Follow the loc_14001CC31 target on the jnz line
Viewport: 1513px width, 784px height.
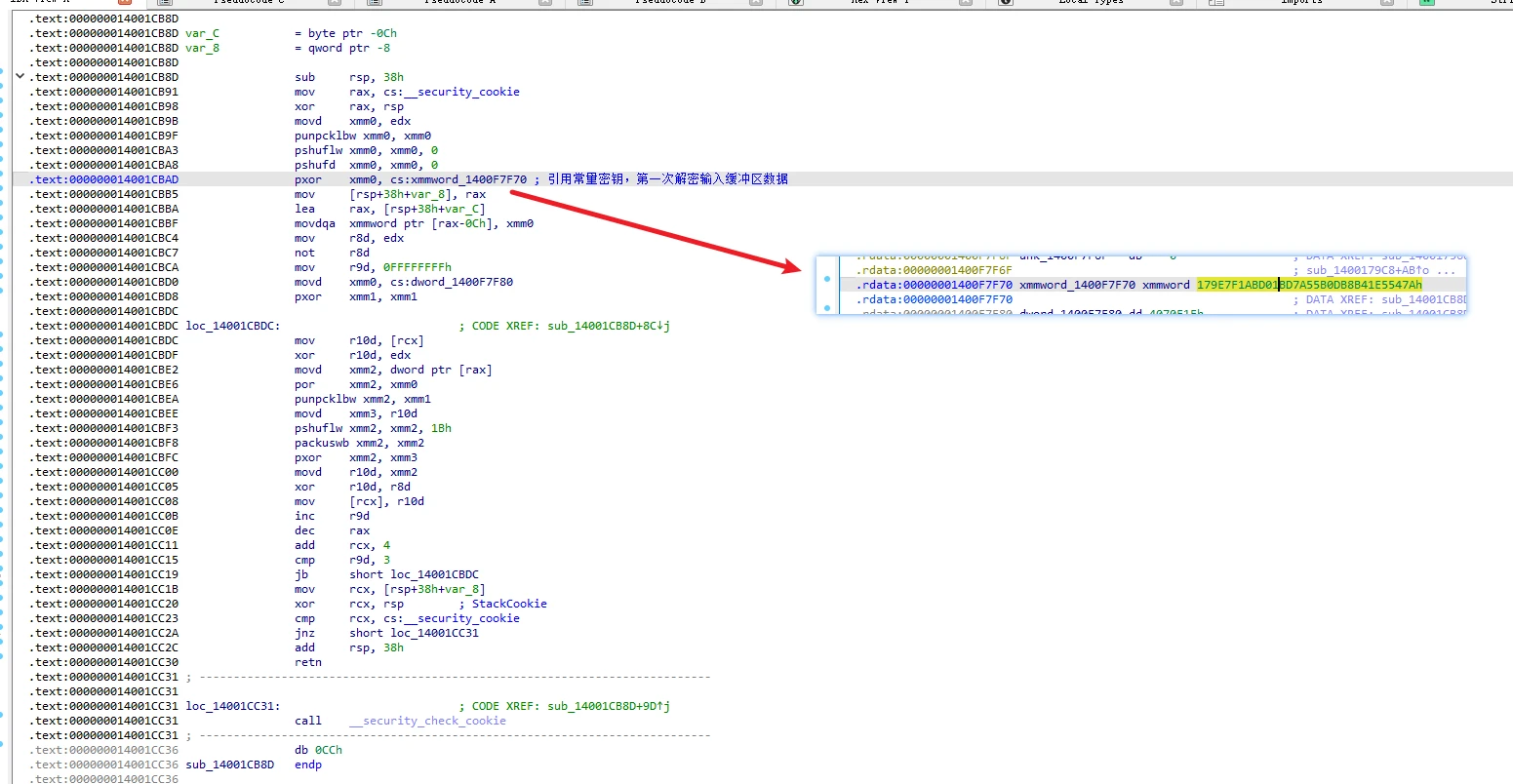coord(435,633)
